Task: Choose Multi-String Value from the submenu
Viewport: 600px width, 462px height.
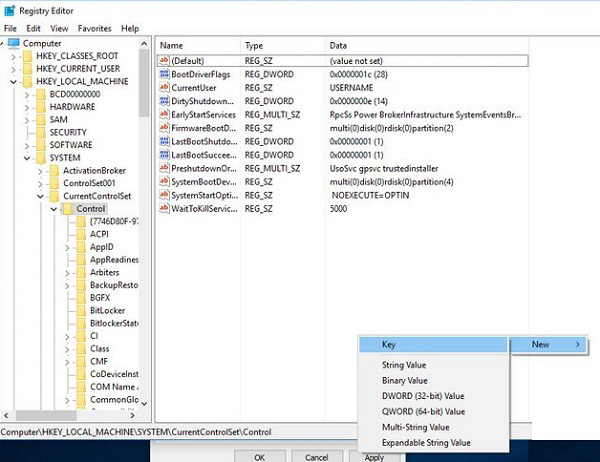Action: 433,427
